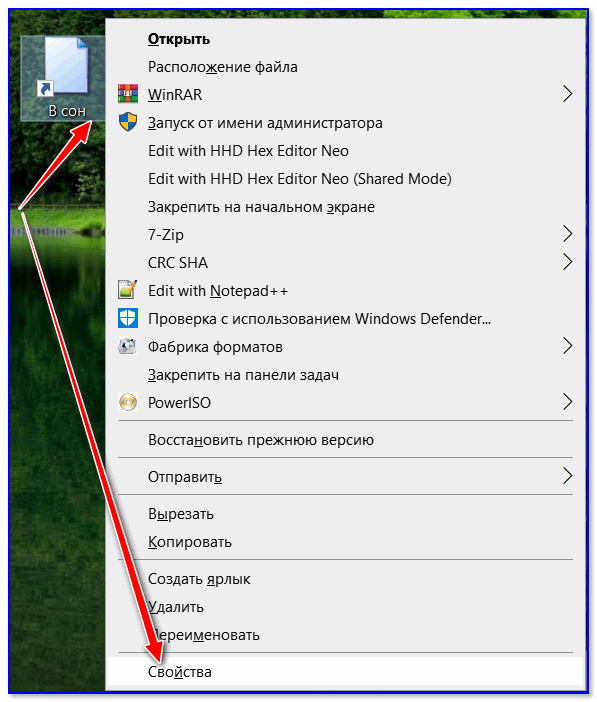
Task: Click the Фабрика форматов icon
Action: click(x=128, y=346)
